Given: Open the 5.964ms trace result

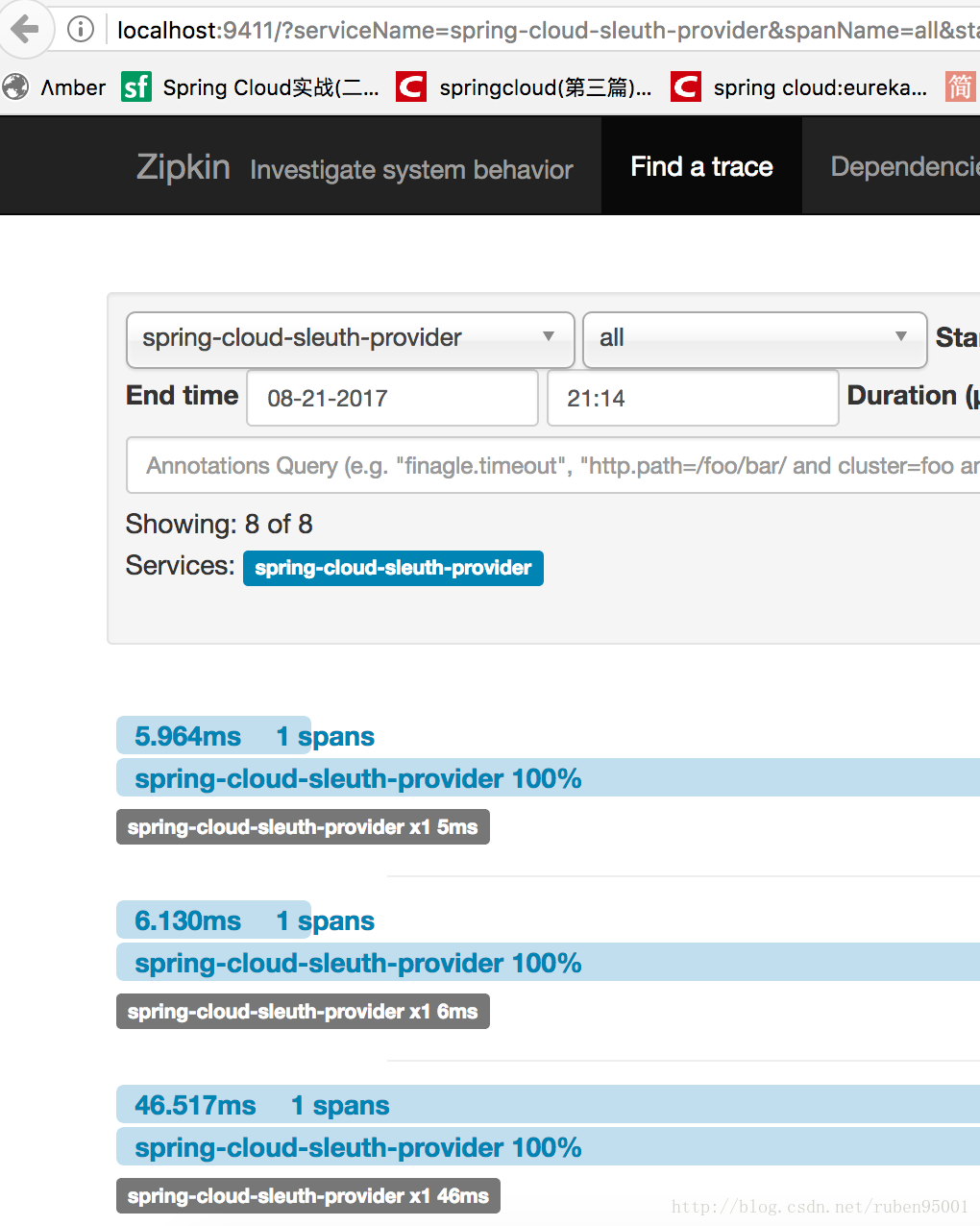Looking at the screenshot, I should 213,736.
